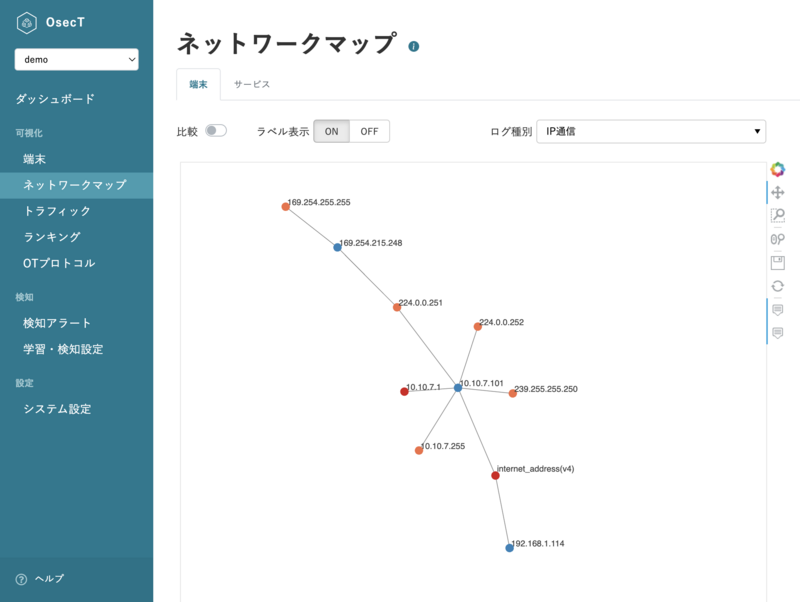Select the Wheel Zoom tool
Viewport: 800px width, 602px height.
pyautogui.click(x=778, y=239)
